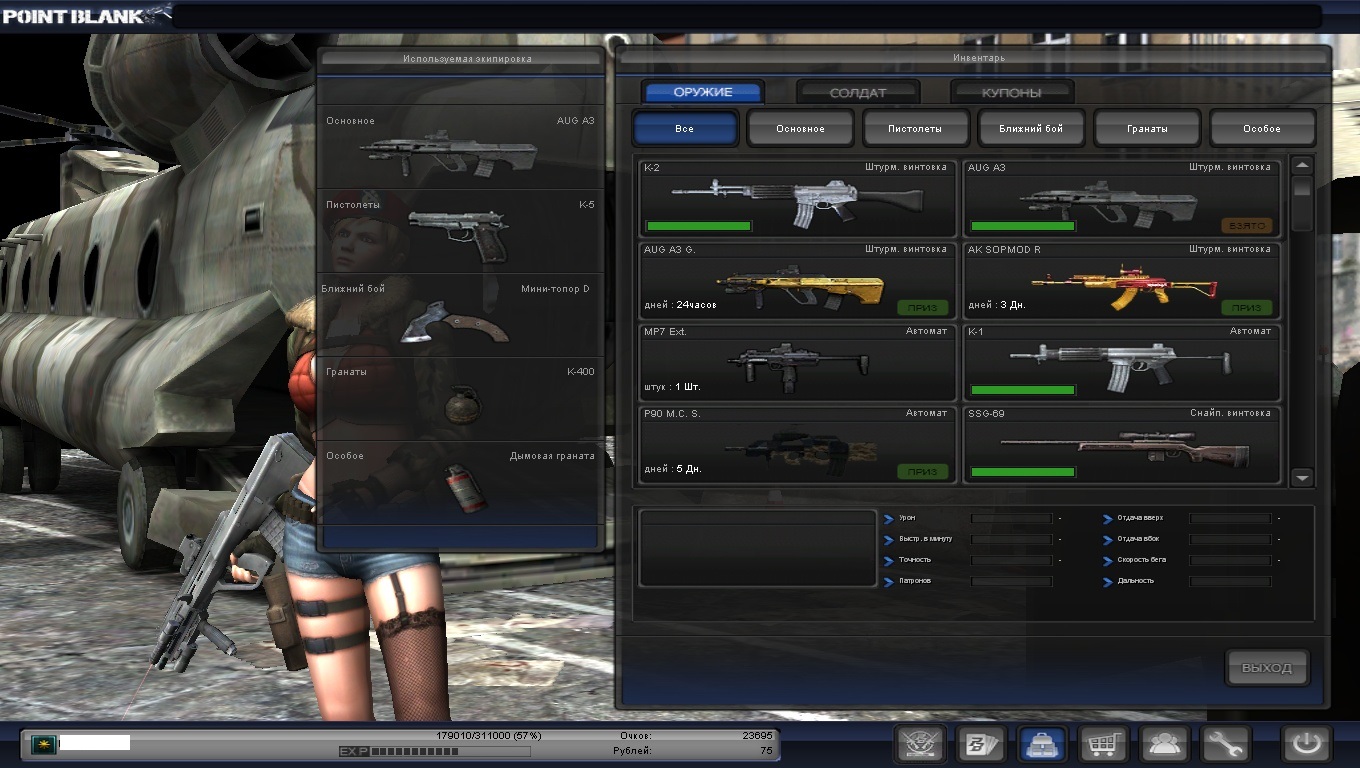This screenshot has width=1360, height=768.
Task: Click the ПРИЗ badge on AK SOPMOD R
Action: (x=1246, y=308)
